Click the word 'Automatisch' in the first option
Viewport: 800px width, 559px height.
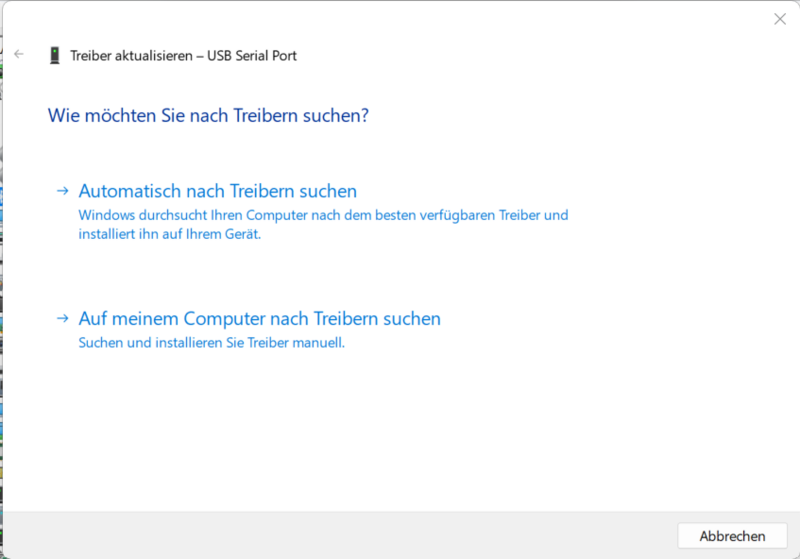pyautogui.click(x=127, y=191)
